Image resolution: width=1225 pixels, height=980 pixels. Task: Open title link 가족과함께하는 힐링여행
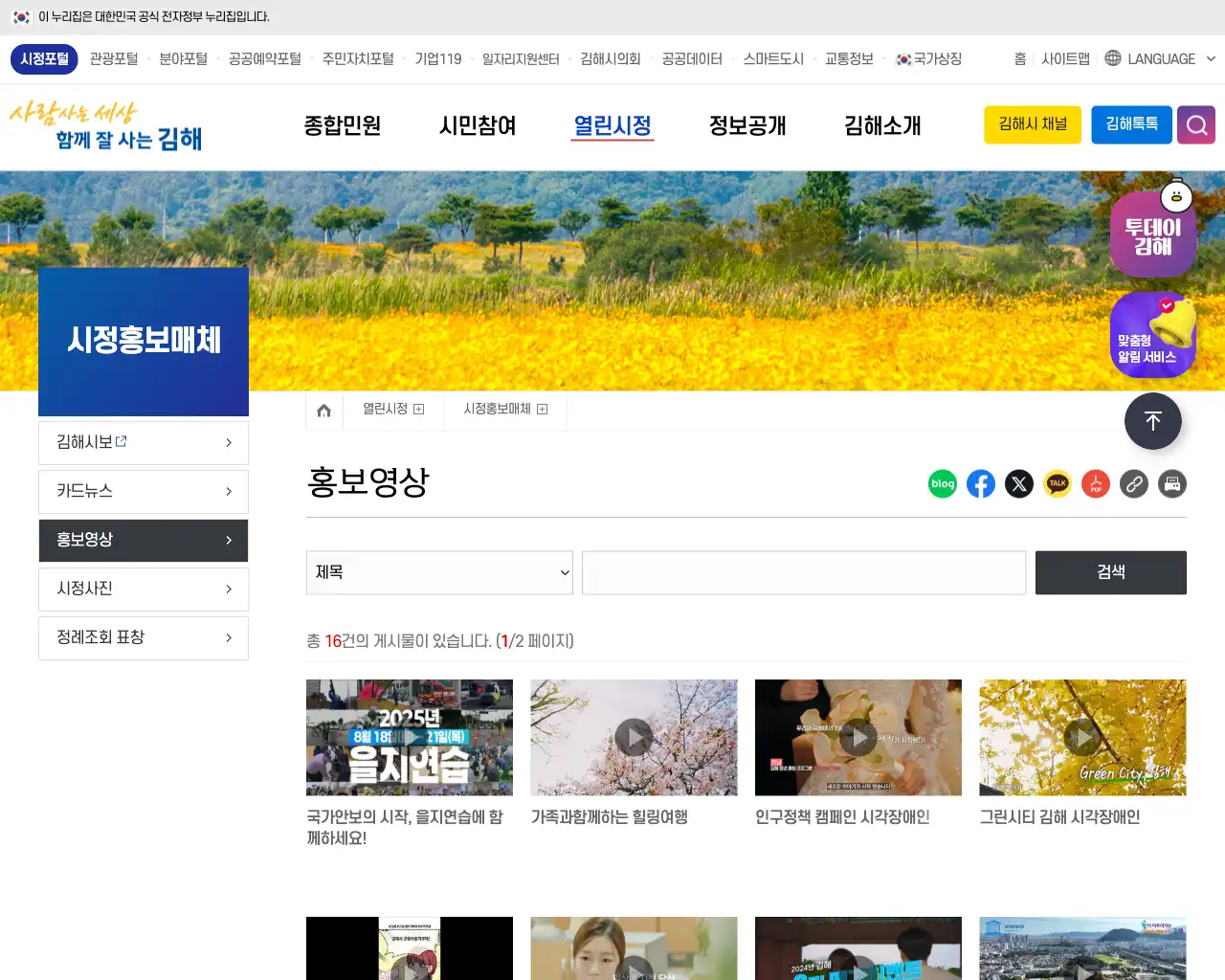click(610, 817)
